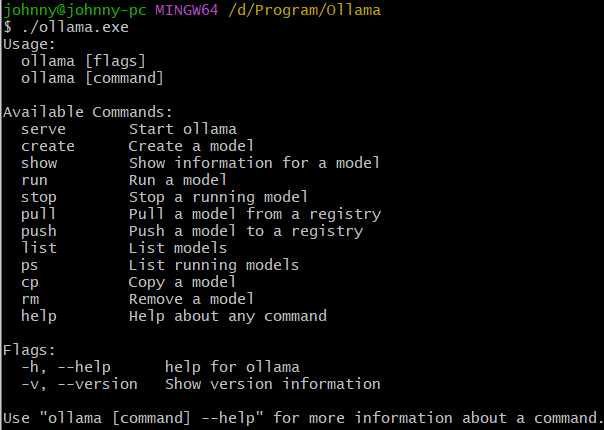Click the 'ollama [flags]' usage line
Viewport: 604px width, 430px height.
(x=83, y=61)
